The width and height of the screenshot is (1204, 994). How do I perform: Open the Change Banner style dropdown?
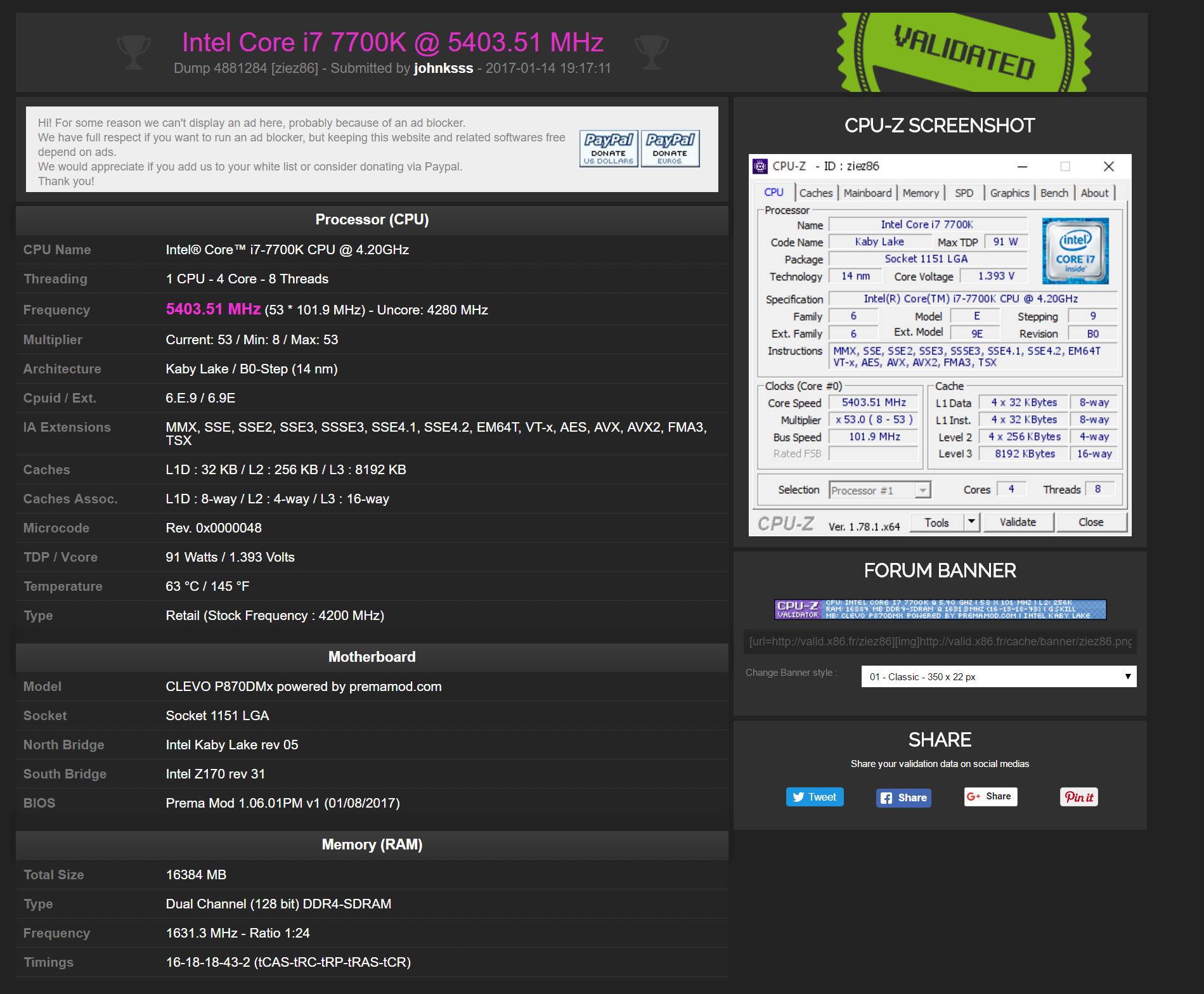point(999,676)
